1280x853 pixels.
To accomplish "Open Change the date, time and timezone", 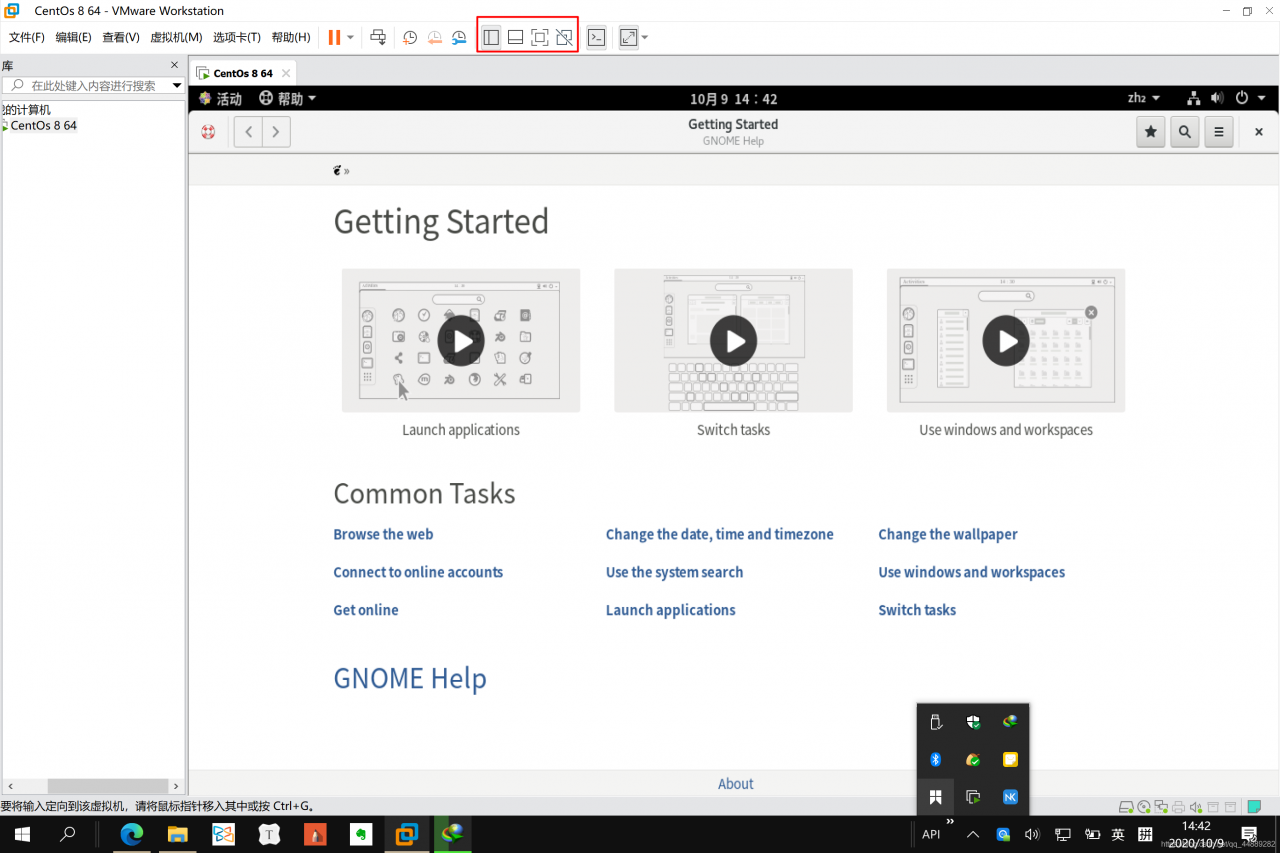I will (x=720, y=534).
